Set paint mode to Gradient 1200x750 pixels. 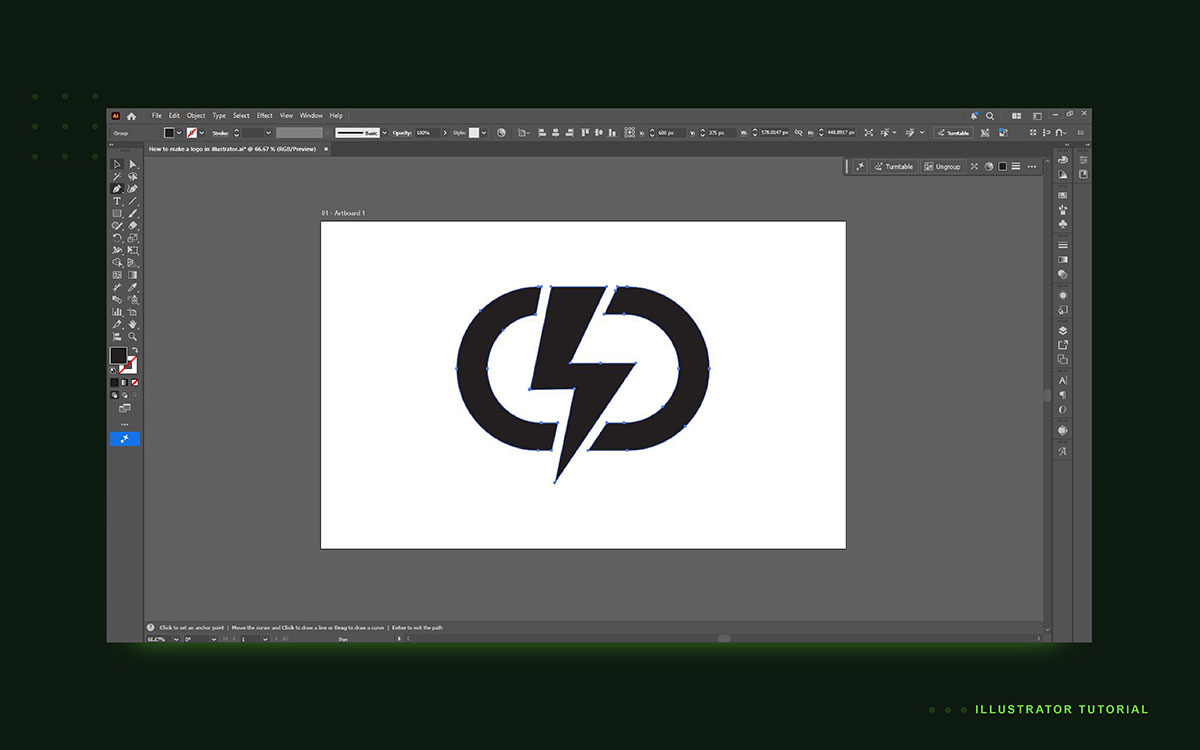pos(125,382)
